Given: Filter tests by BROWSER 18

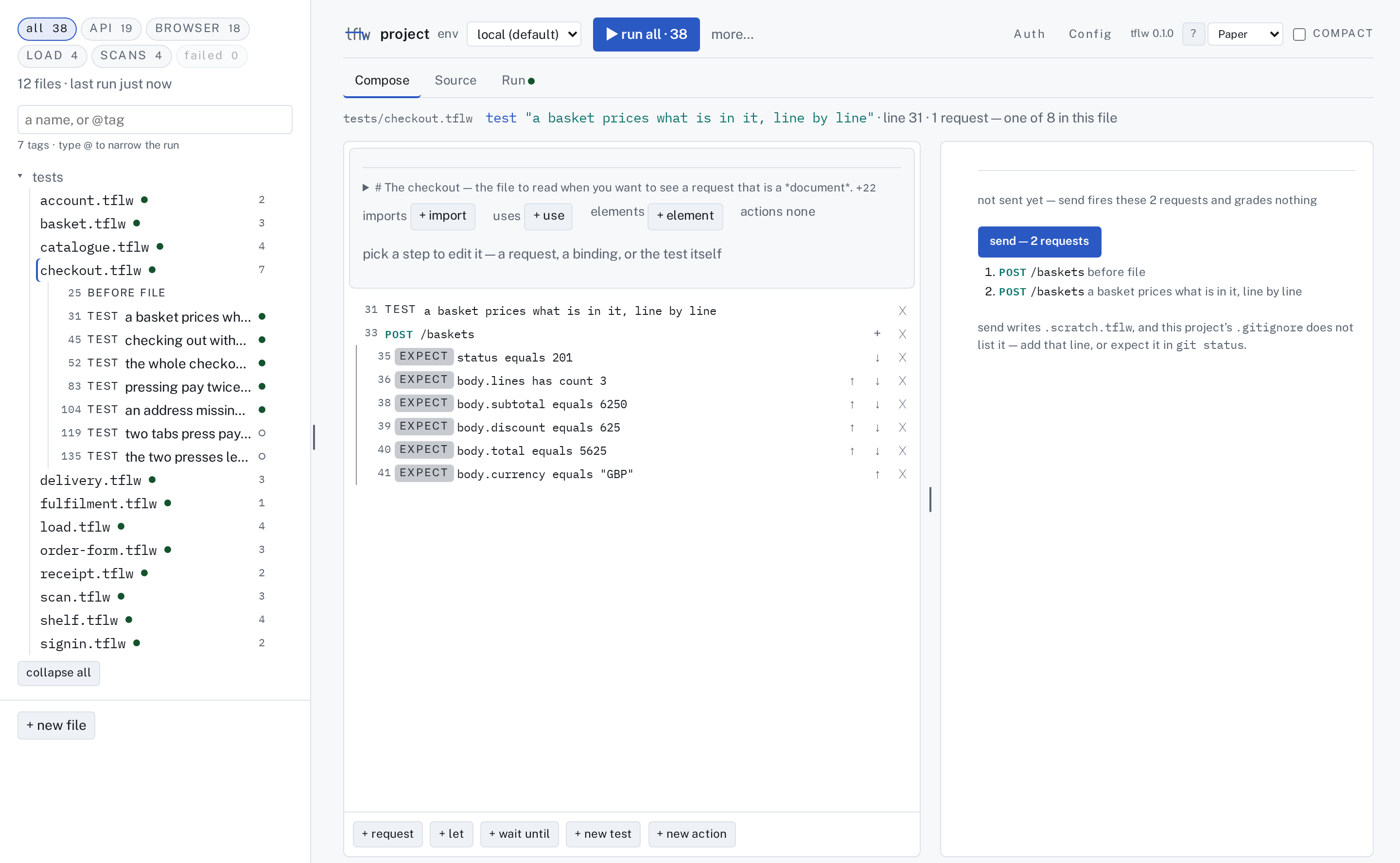Looking at the screenshot, I should pos(197,29).
